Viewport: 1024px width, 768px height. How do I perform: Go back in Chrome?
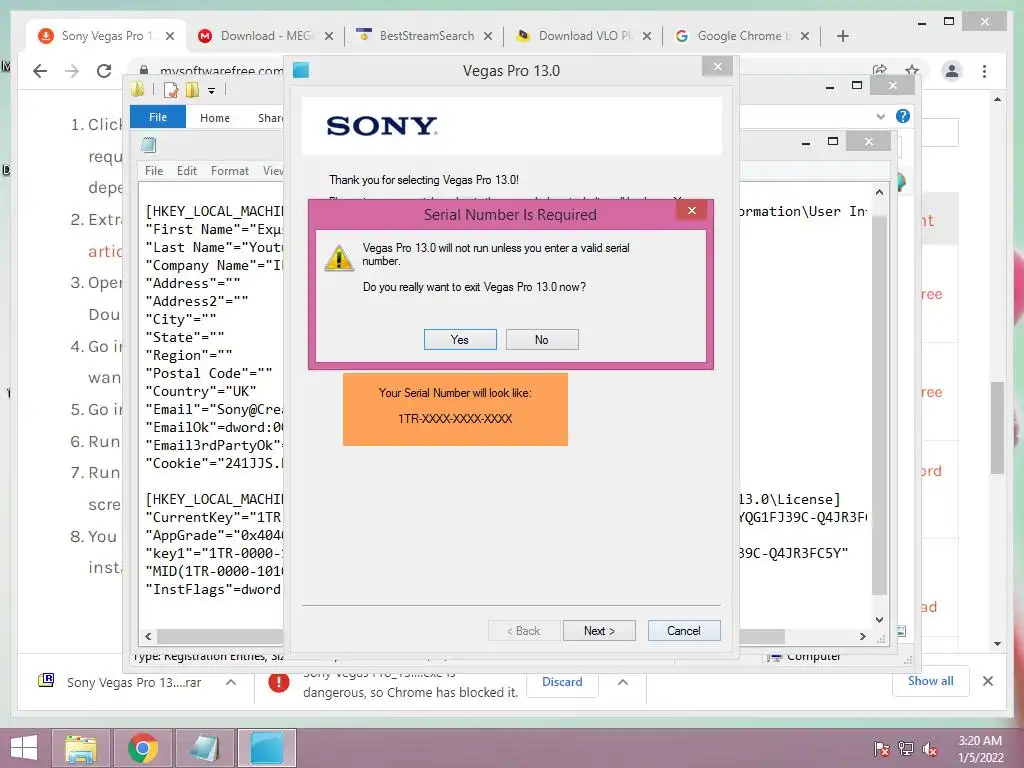(40, 71)
